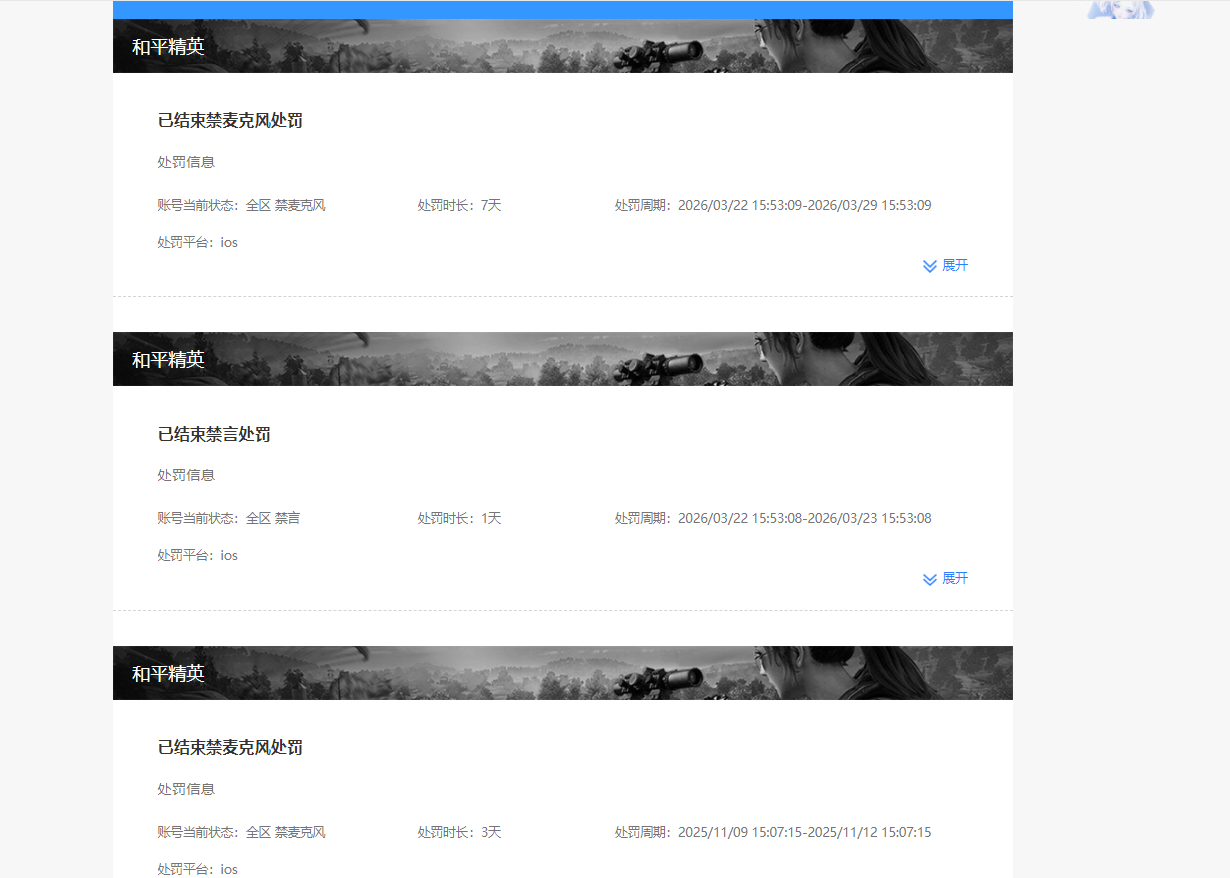Click period 2026/03/22 15:53:08-2026/03/23 15:53:08
This screenshot has height=878, width=1230.
coord(805,518)
